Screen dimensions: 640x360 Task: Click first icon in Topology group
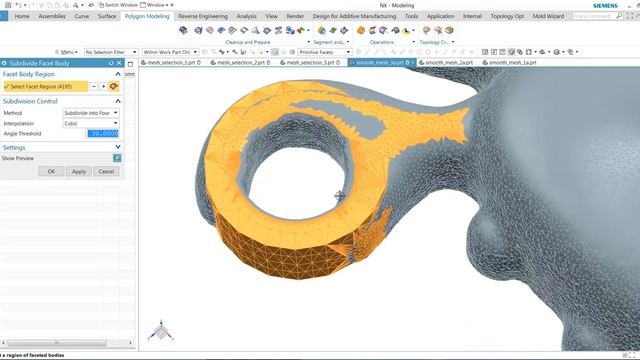(x=426, y=30)
